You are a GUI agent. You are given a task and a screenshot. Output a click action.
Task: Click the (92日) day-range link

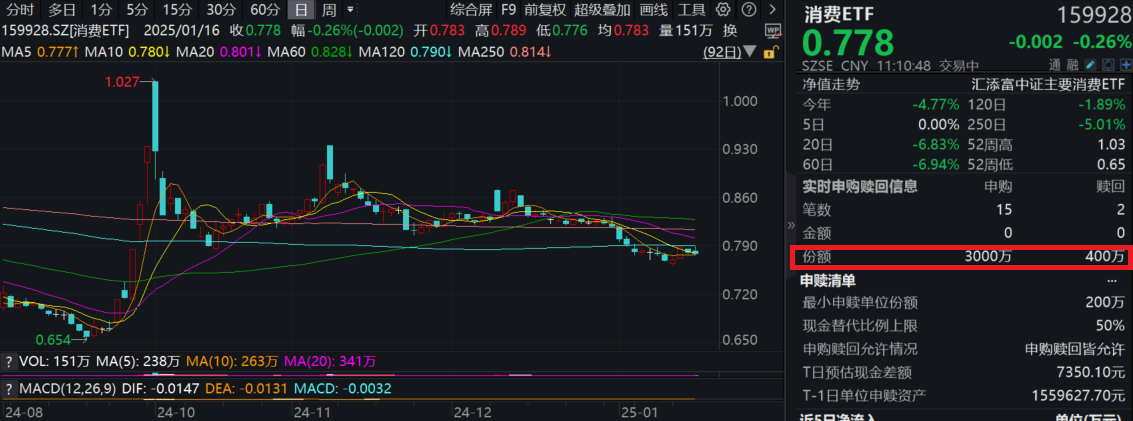(x=722, y=53)
